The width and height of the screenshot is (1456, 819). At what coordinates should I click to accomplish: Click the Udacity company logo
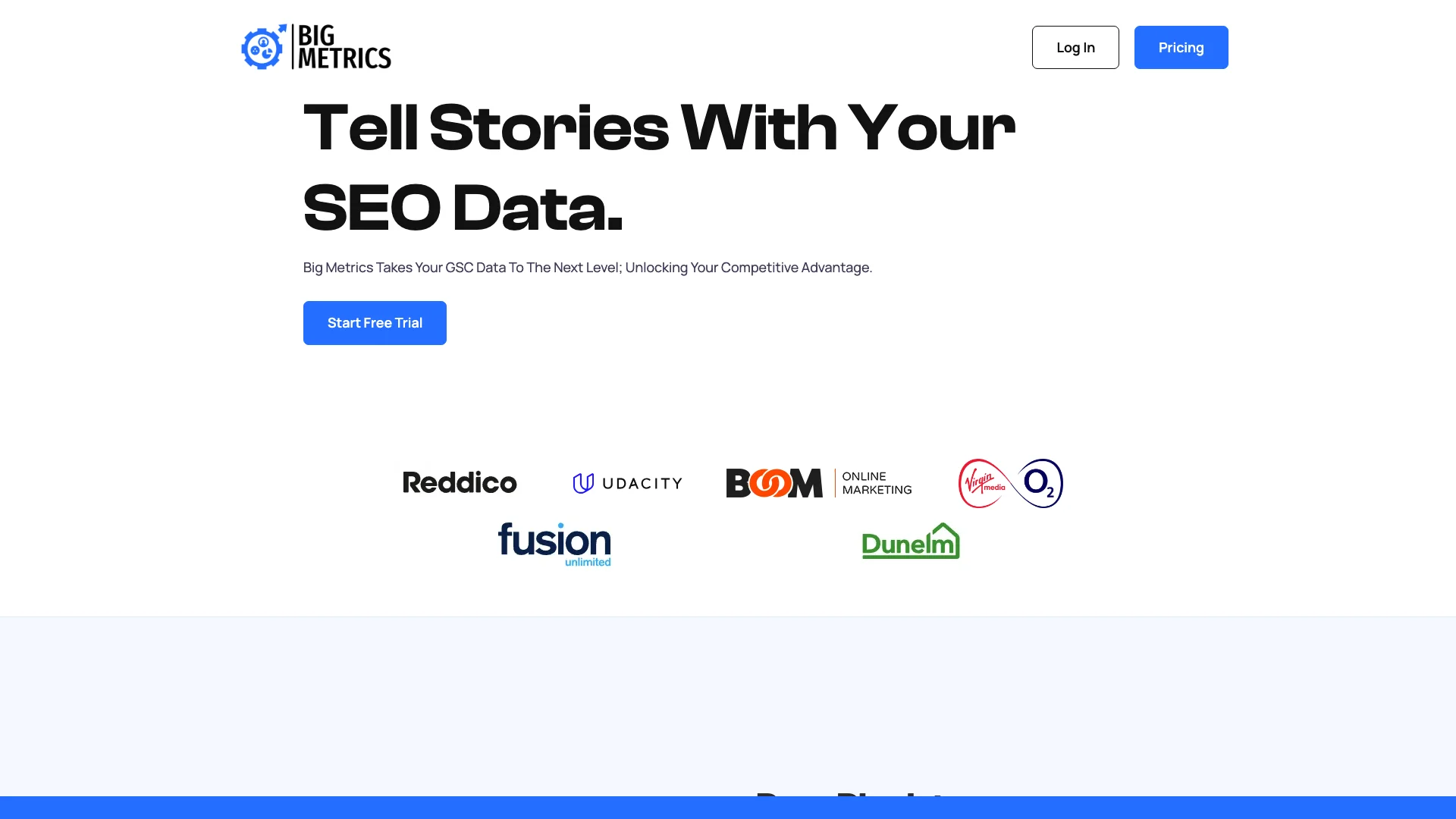(626, 483)
